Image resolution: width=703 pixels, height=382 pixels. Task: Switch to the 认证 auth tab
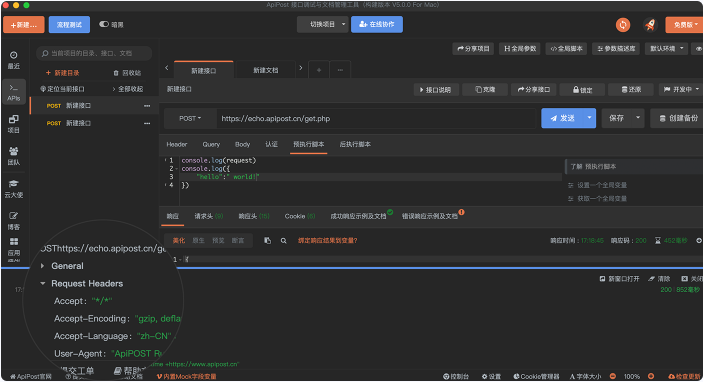(x=271, y=144)
